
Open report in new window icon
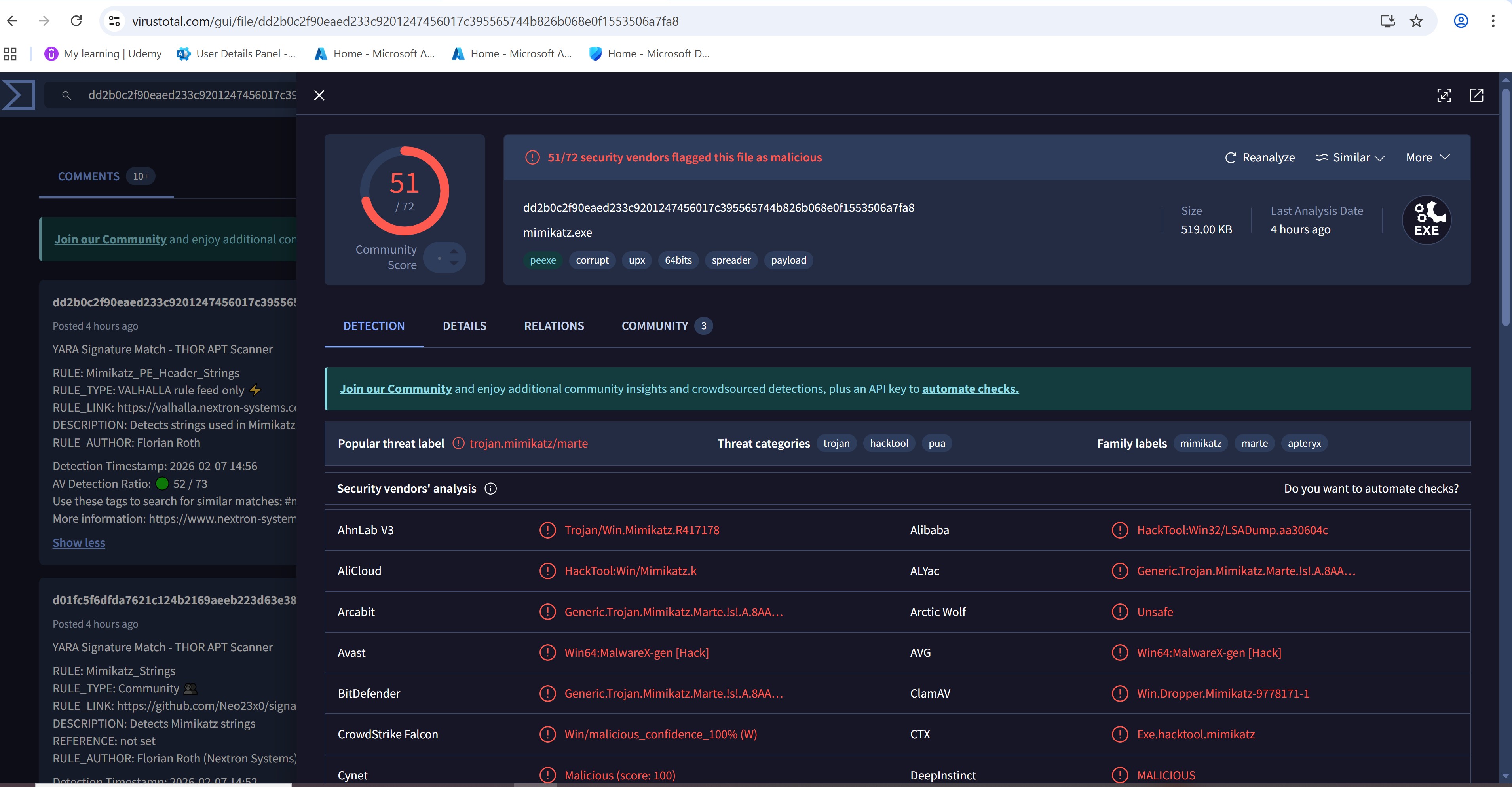point(1476,95)
